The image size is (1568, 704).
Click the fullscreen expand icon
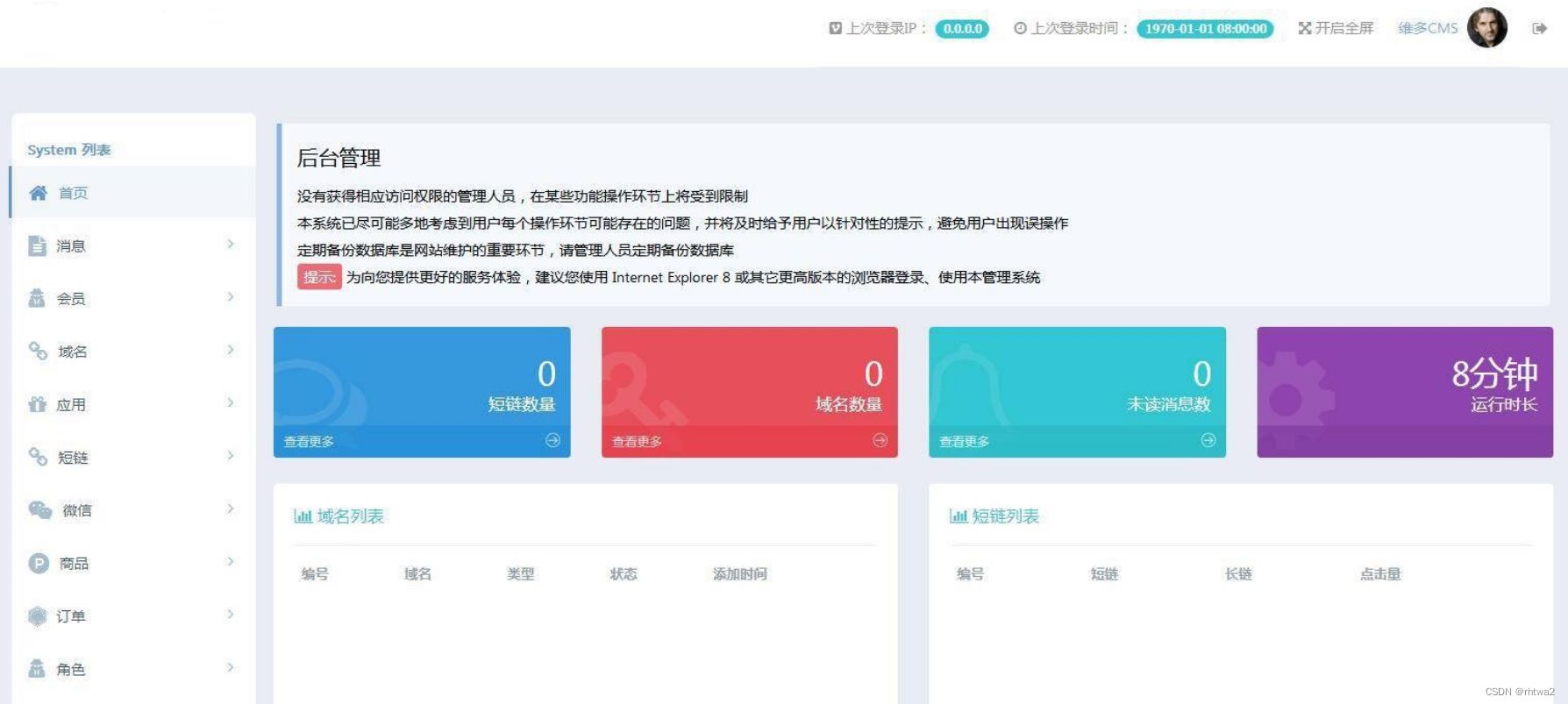(1305, 28)
